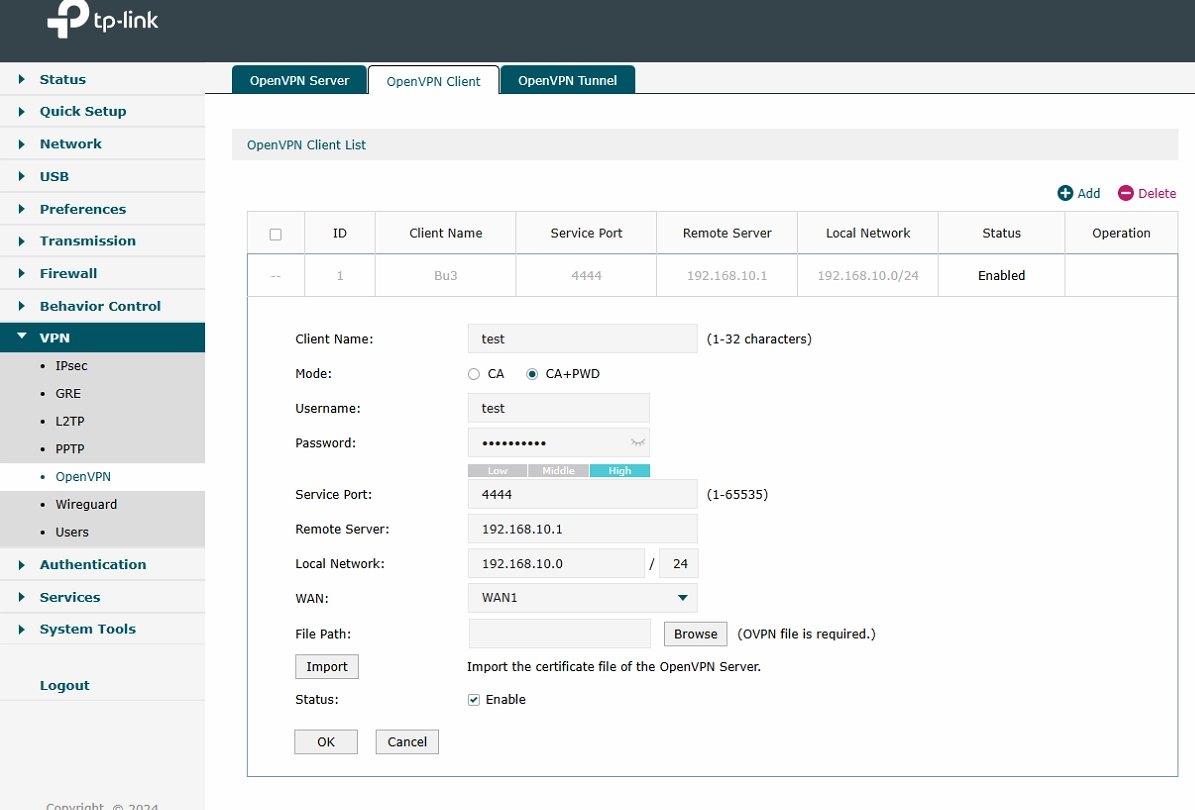Collapse the VPN sidebar section
This screenshot has height=810, width=1195.
click(55, 338)
